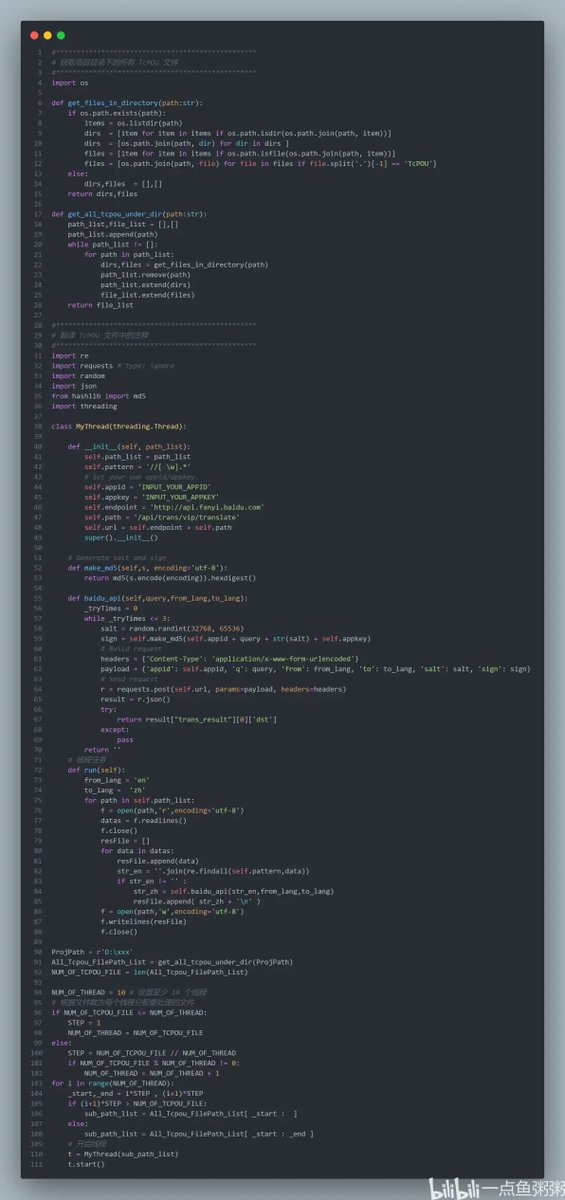
Task: Click 'from hashlib import md5' line
Action: pos(98,396)
